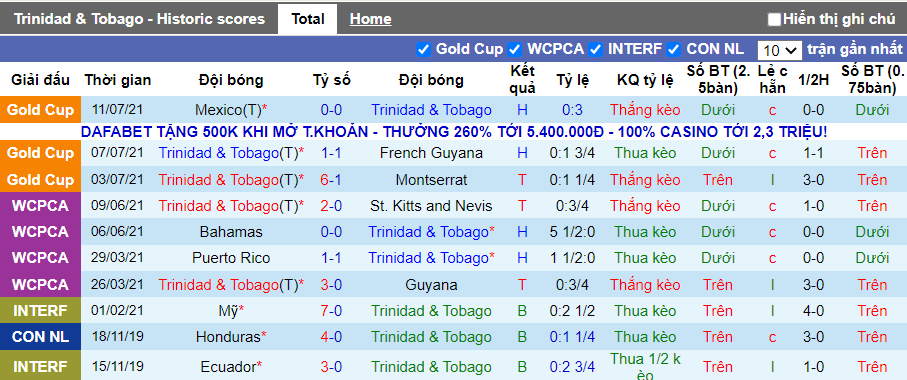Toggle the Gold Cup checkbox

click(423, 50)
